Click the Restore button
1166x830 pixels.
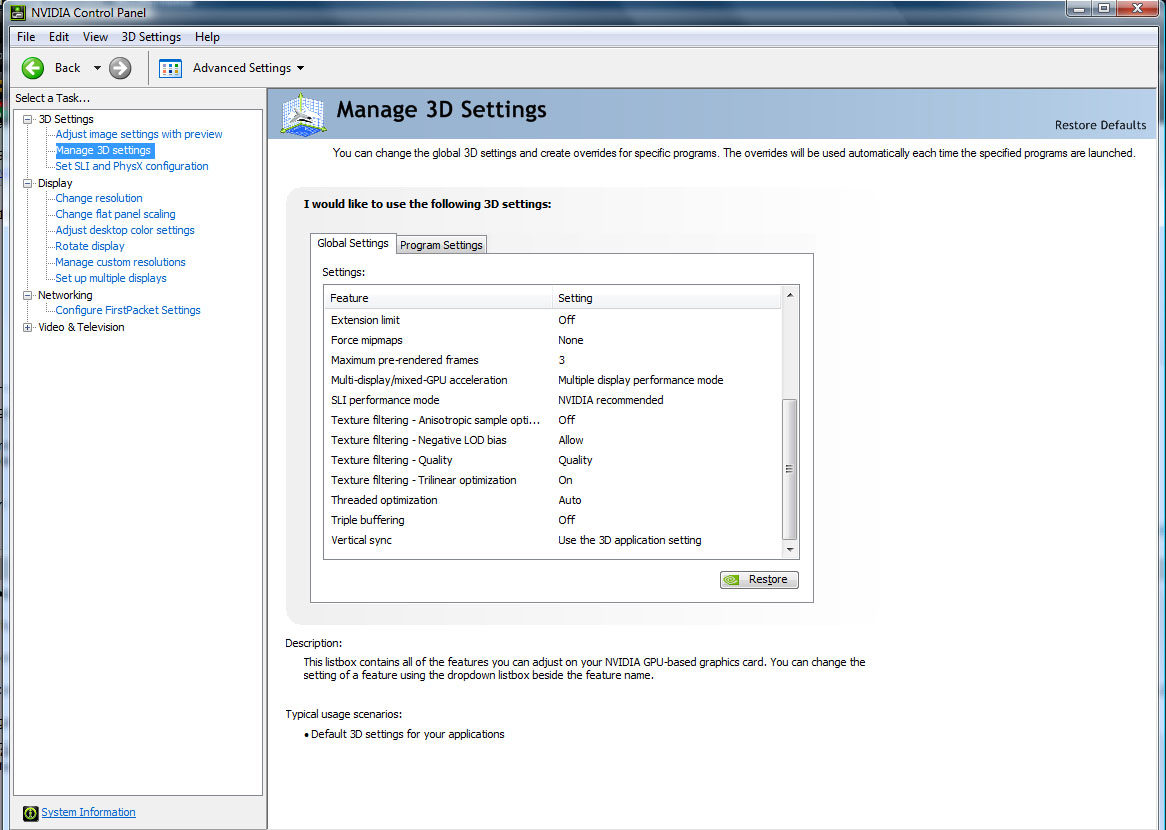(x=759, y=579)
